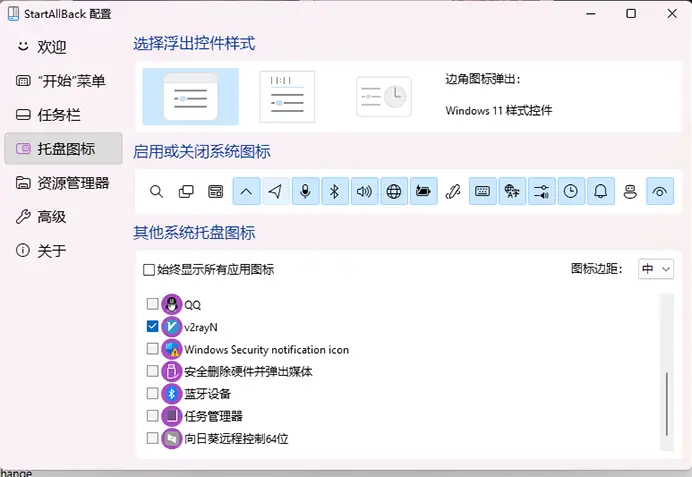Toggle the Search system icon
692x477 pixels.
click(157, 192)
